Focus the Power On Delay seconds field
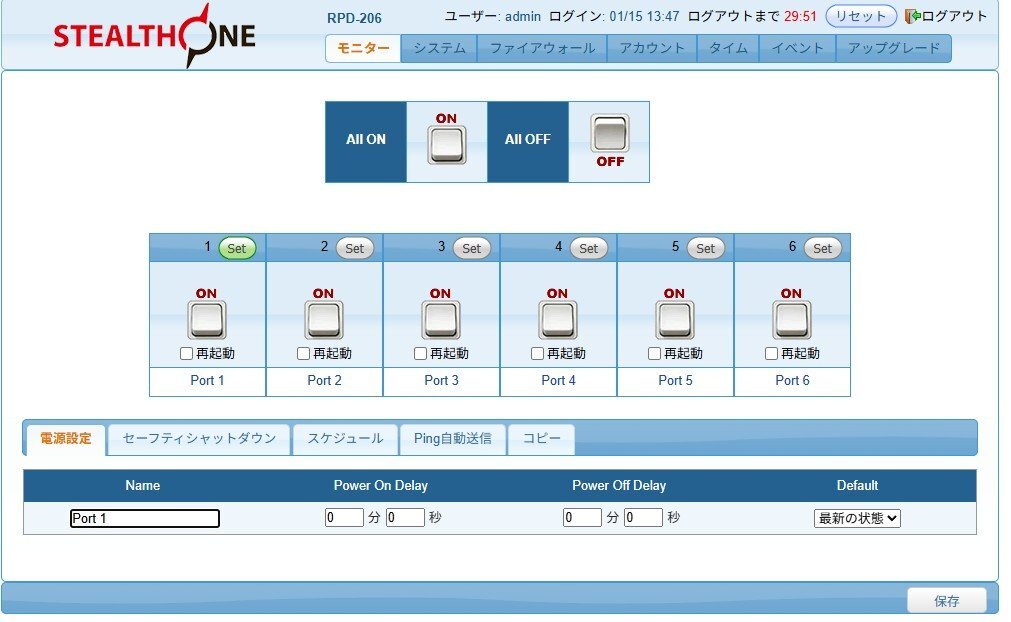The image size is (1011, 622). pyautogui.click(x=406, y=518)
